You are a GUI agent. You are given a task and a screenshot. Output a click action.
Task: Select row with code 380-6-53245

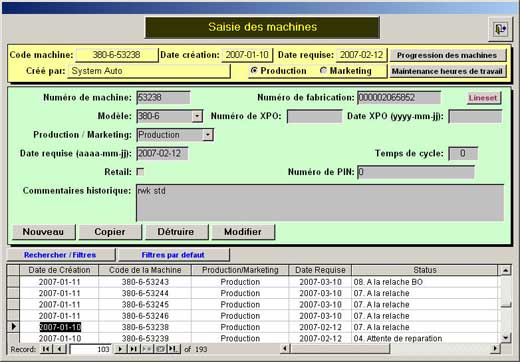point(253,305)
